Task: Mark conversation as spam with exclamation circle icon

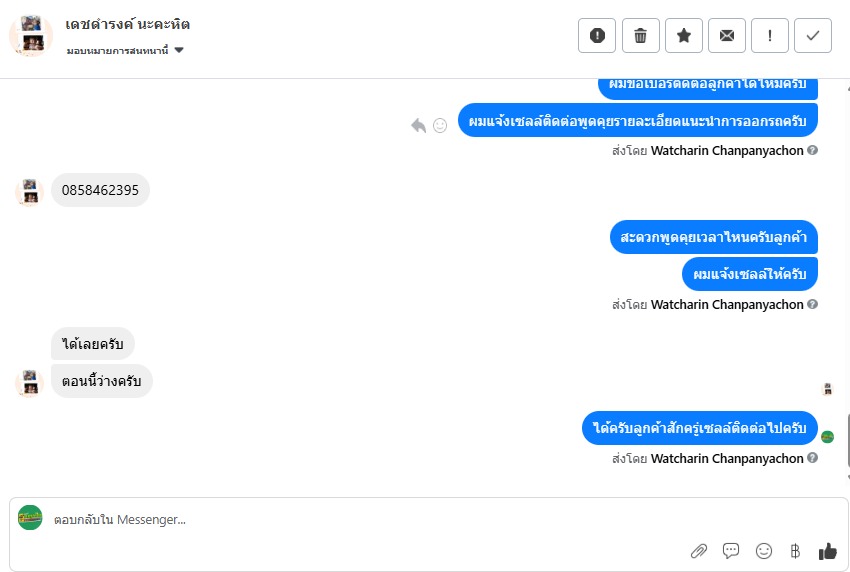Action: click(x=597, y=36)
